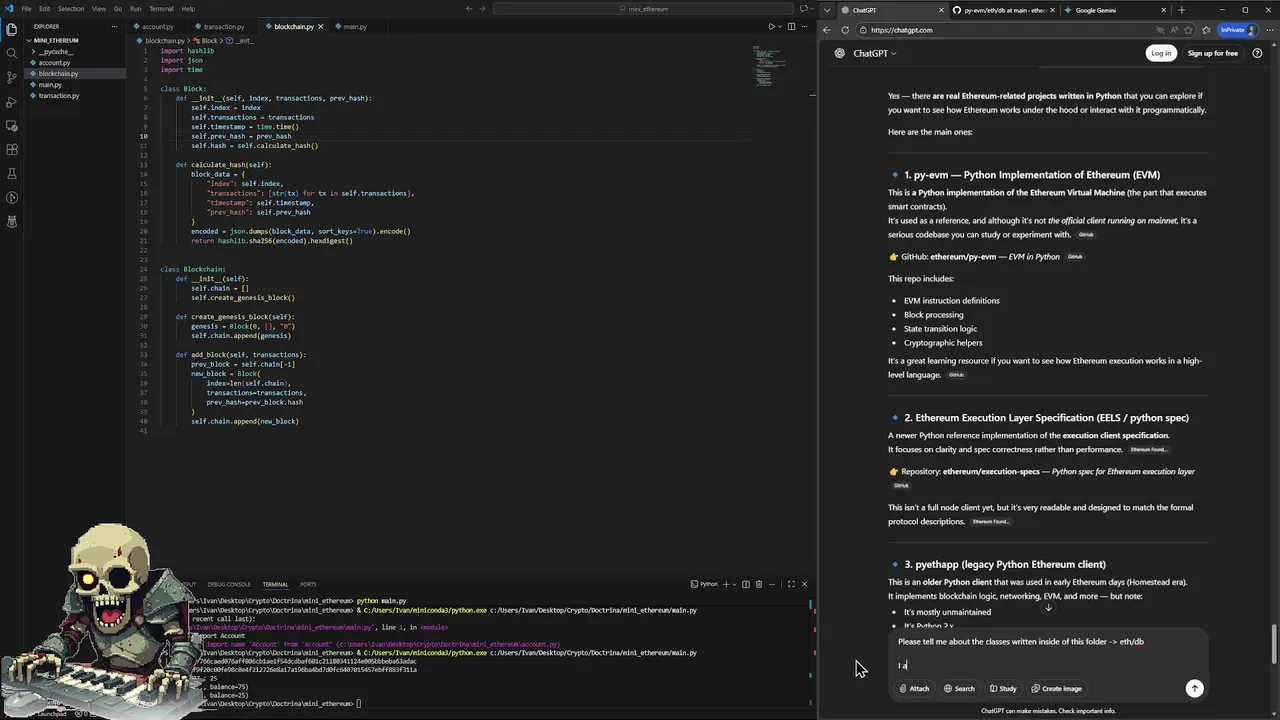Close the blockchain.py editor tab
The image size is (1280, 720).
coord(321,26)
